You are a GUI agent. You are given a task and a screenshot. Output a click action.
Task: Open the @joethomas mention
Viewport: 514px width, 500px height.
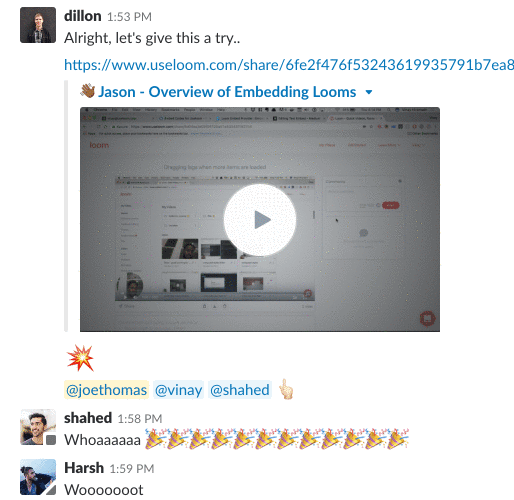[106, 390]
